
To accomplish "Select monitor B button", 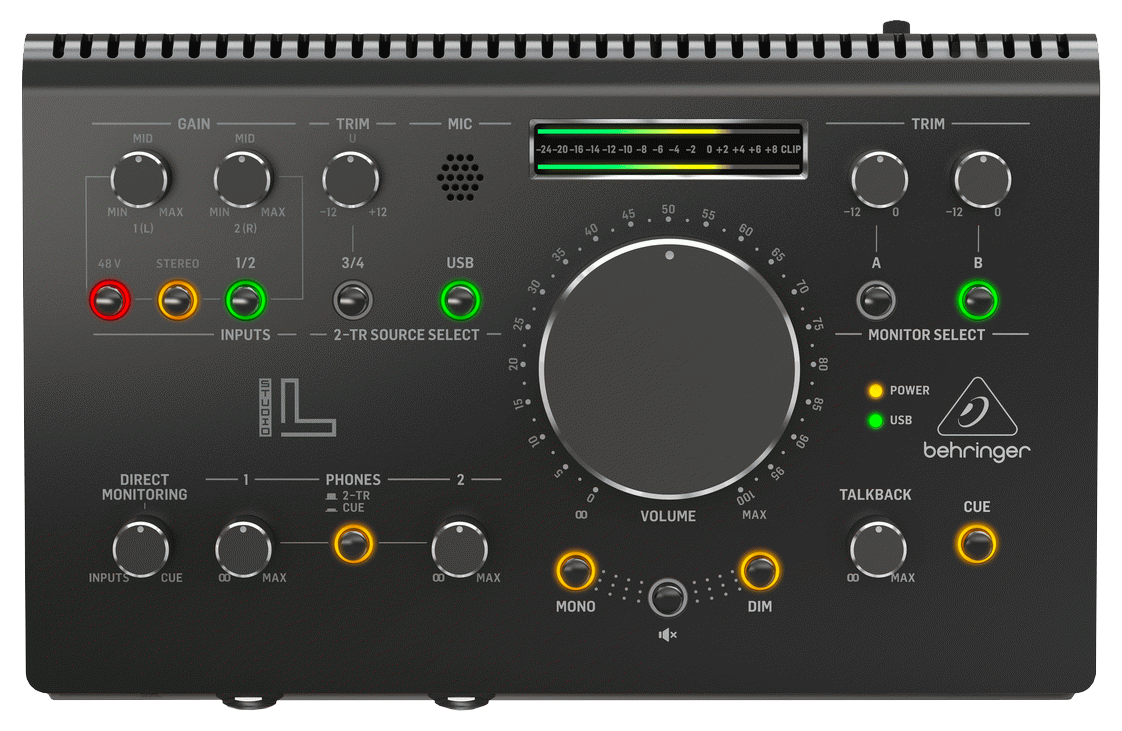I will [978, 299].
